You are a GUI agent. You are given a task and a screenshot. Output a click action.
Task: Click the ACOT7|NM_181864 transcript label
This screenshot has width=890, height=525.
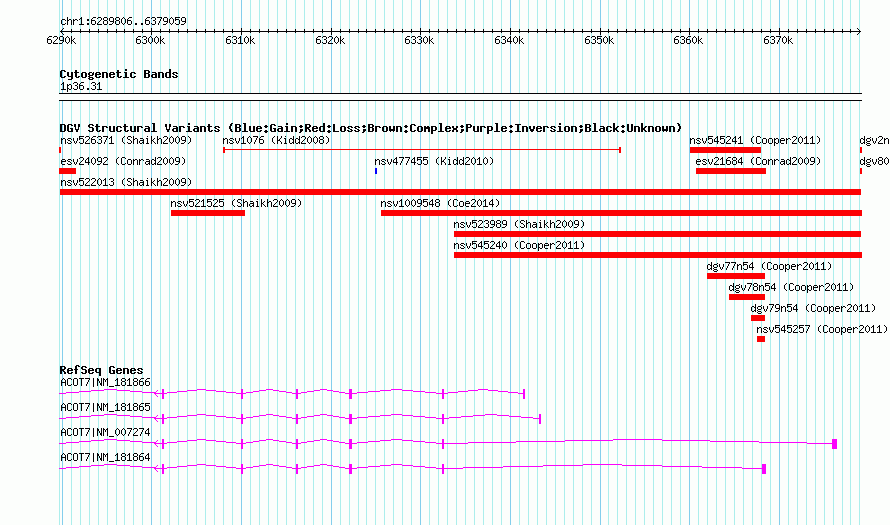coord(105,457)
